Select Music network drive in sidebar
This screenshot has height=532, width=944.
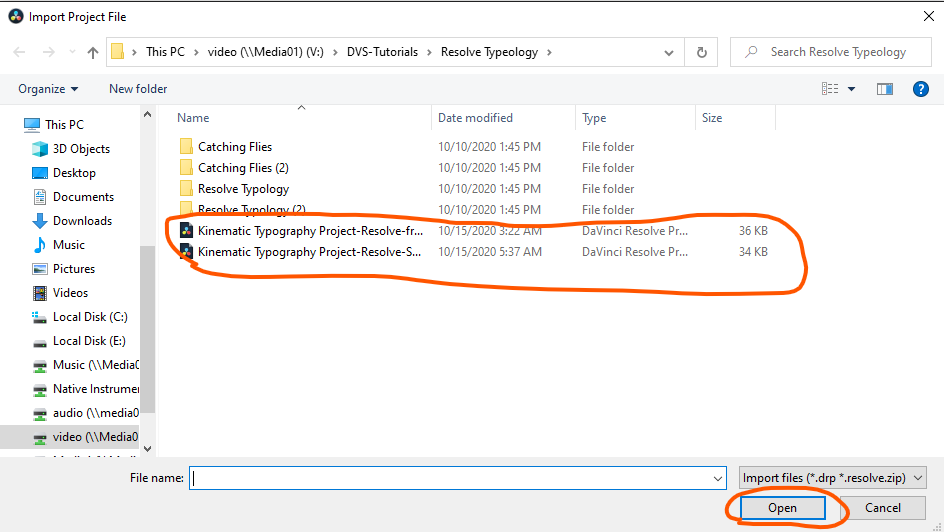[85, 365]
